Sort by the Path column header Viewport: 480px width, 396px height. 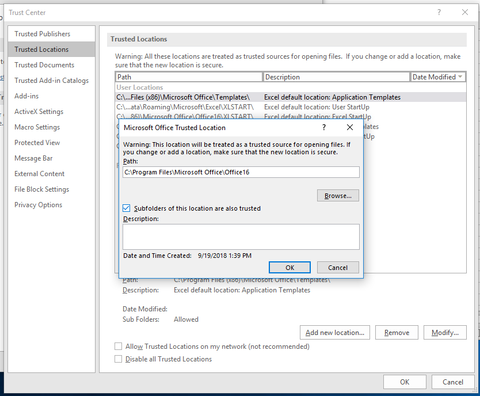click(189, 77)
